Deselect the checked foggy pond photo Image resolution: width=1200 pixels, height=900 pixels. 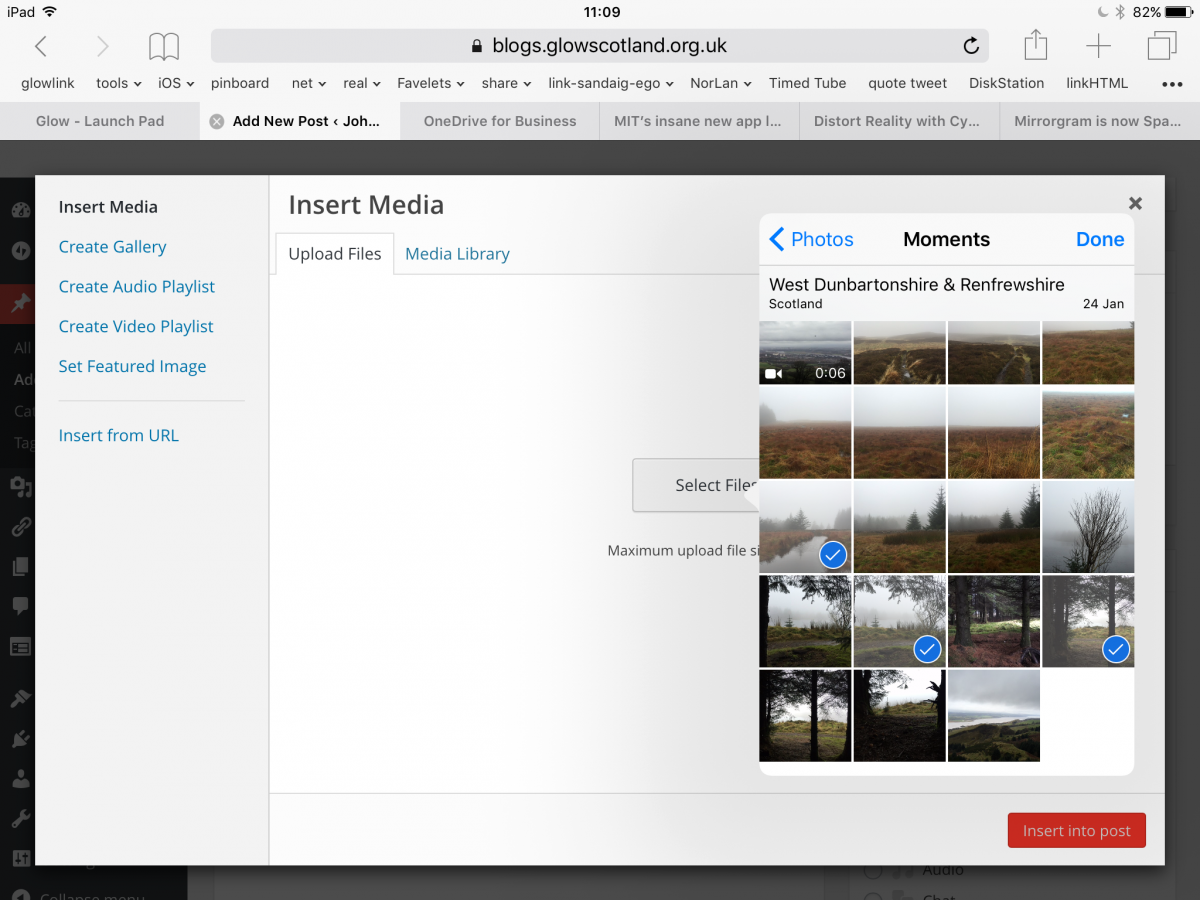coord(805,527)
